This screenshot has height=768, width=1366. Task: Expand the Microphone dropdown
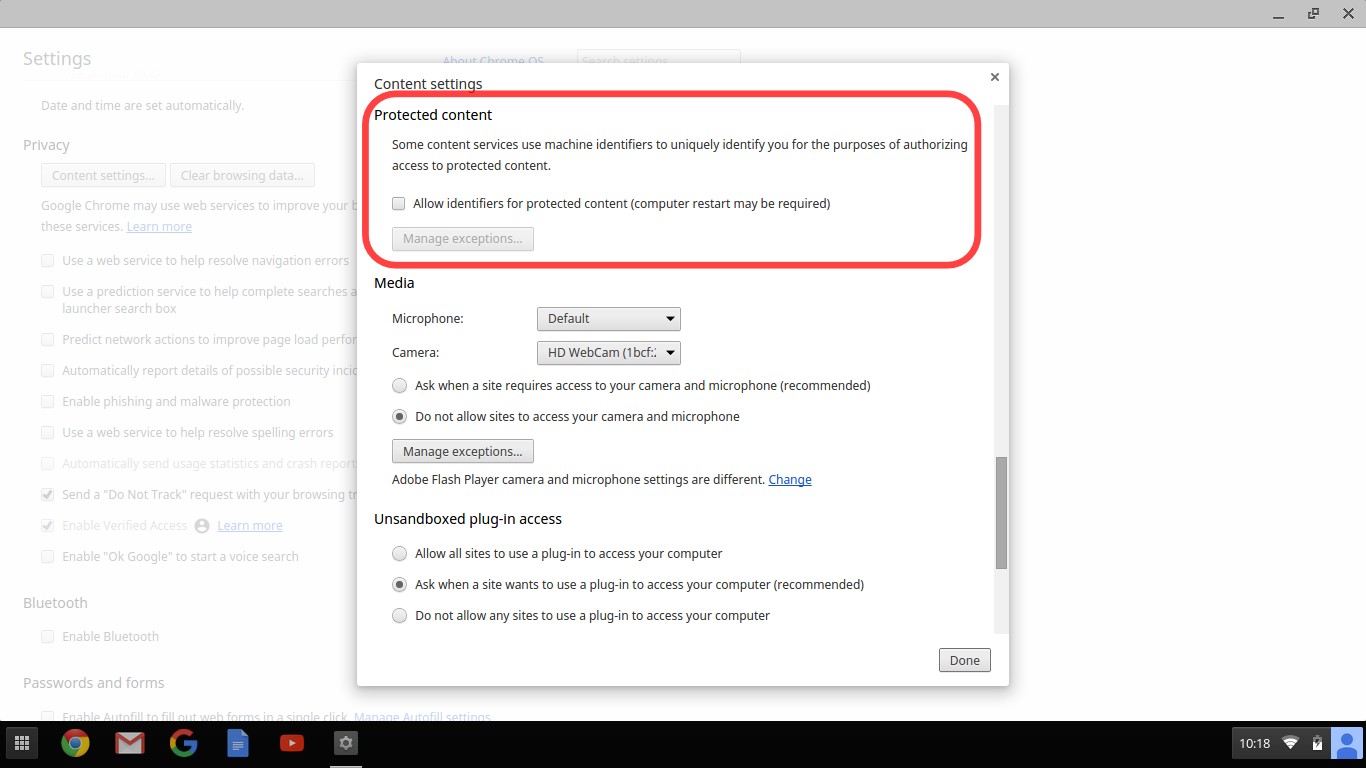608,319
